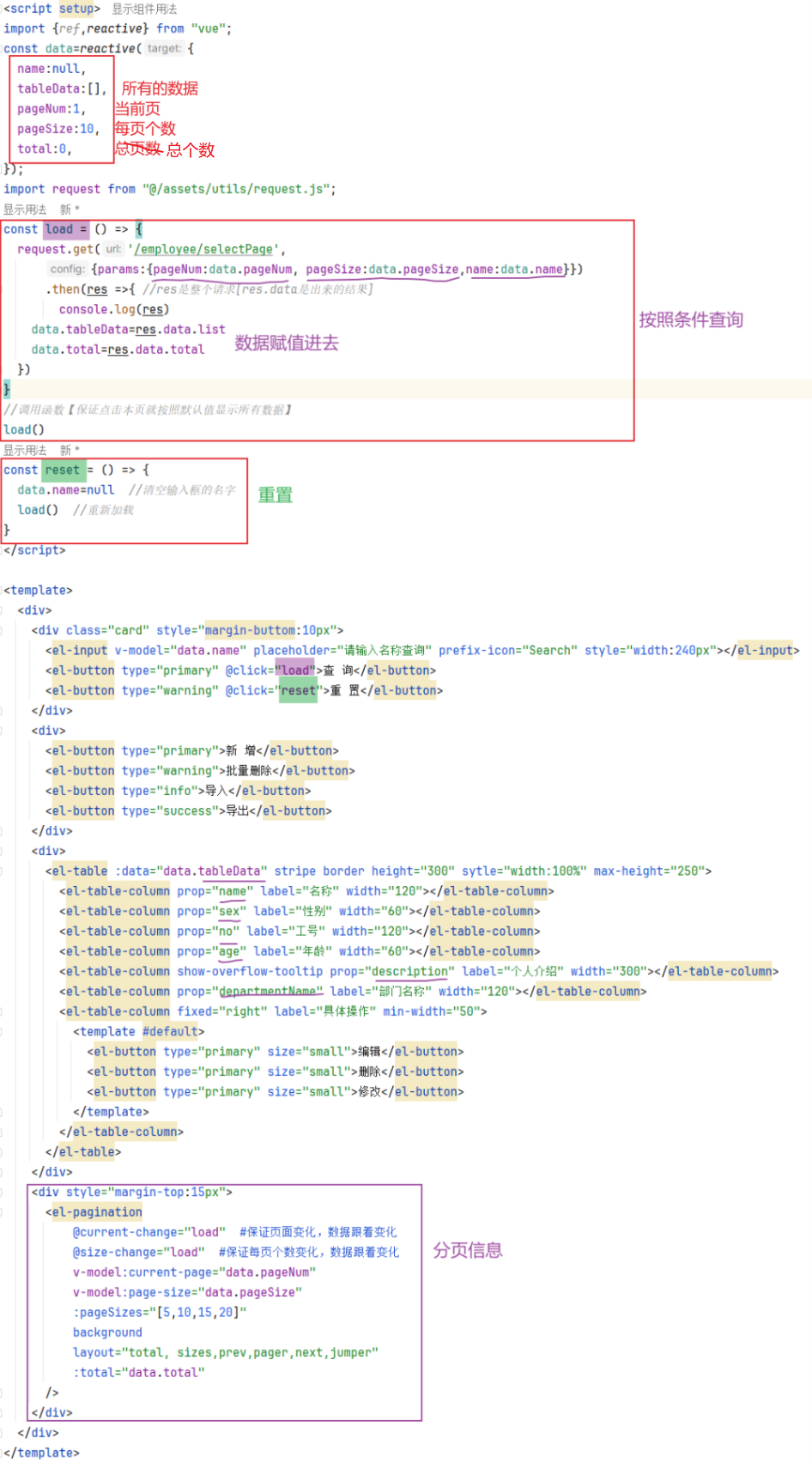This screenshot has width=812, height=1475.
Task: Place cursor on "total:0," line
Action: point(45,149)
